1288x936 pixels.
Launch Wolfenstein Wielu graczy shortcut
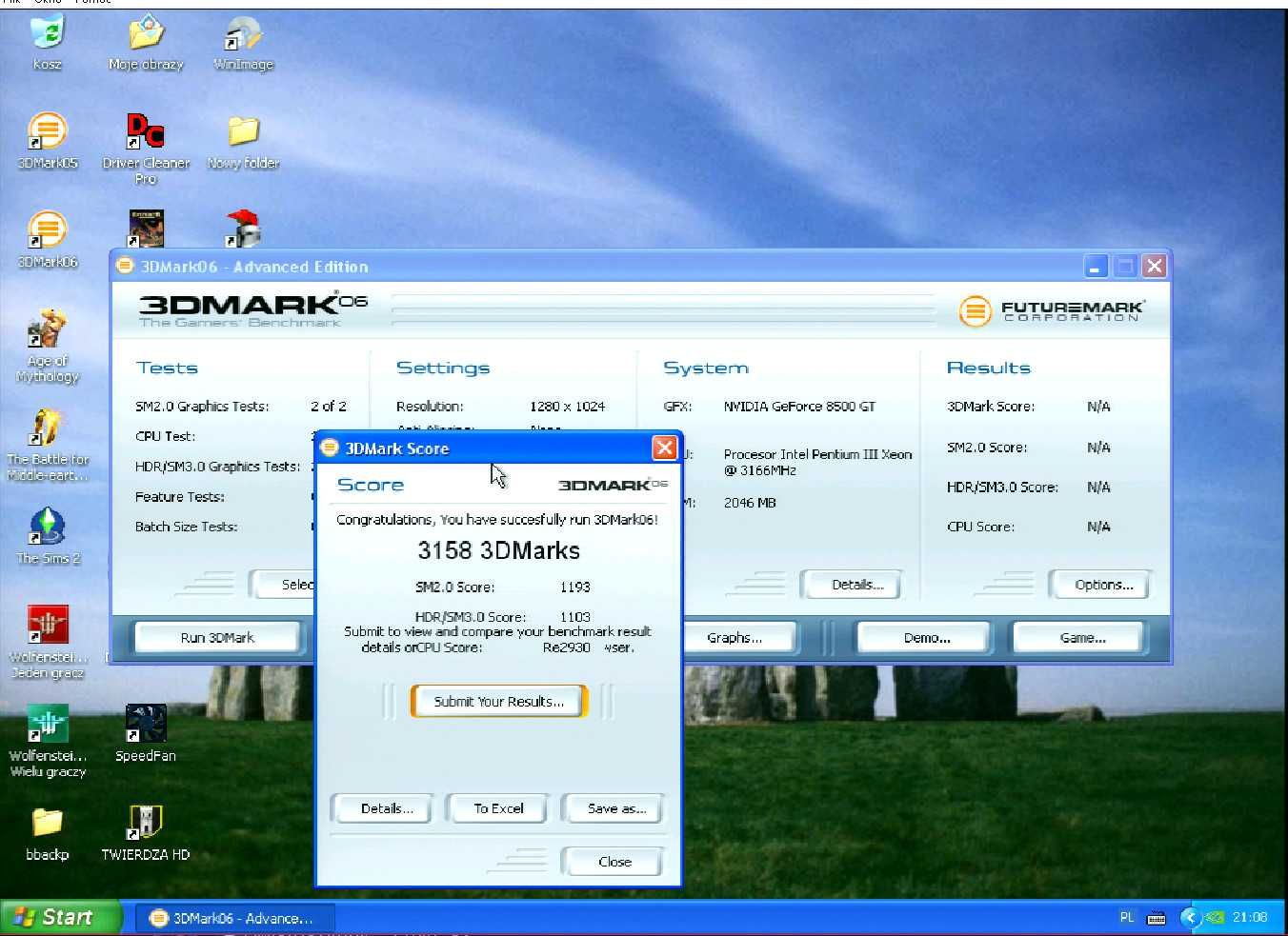coord(47,741)
